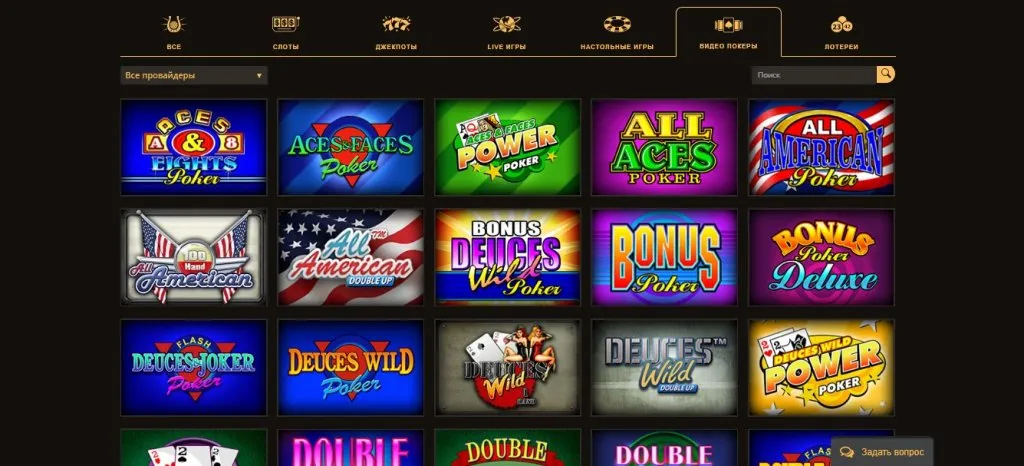Select the 777 jackpots icon
Screen dimensions: 1024x466
396,25
